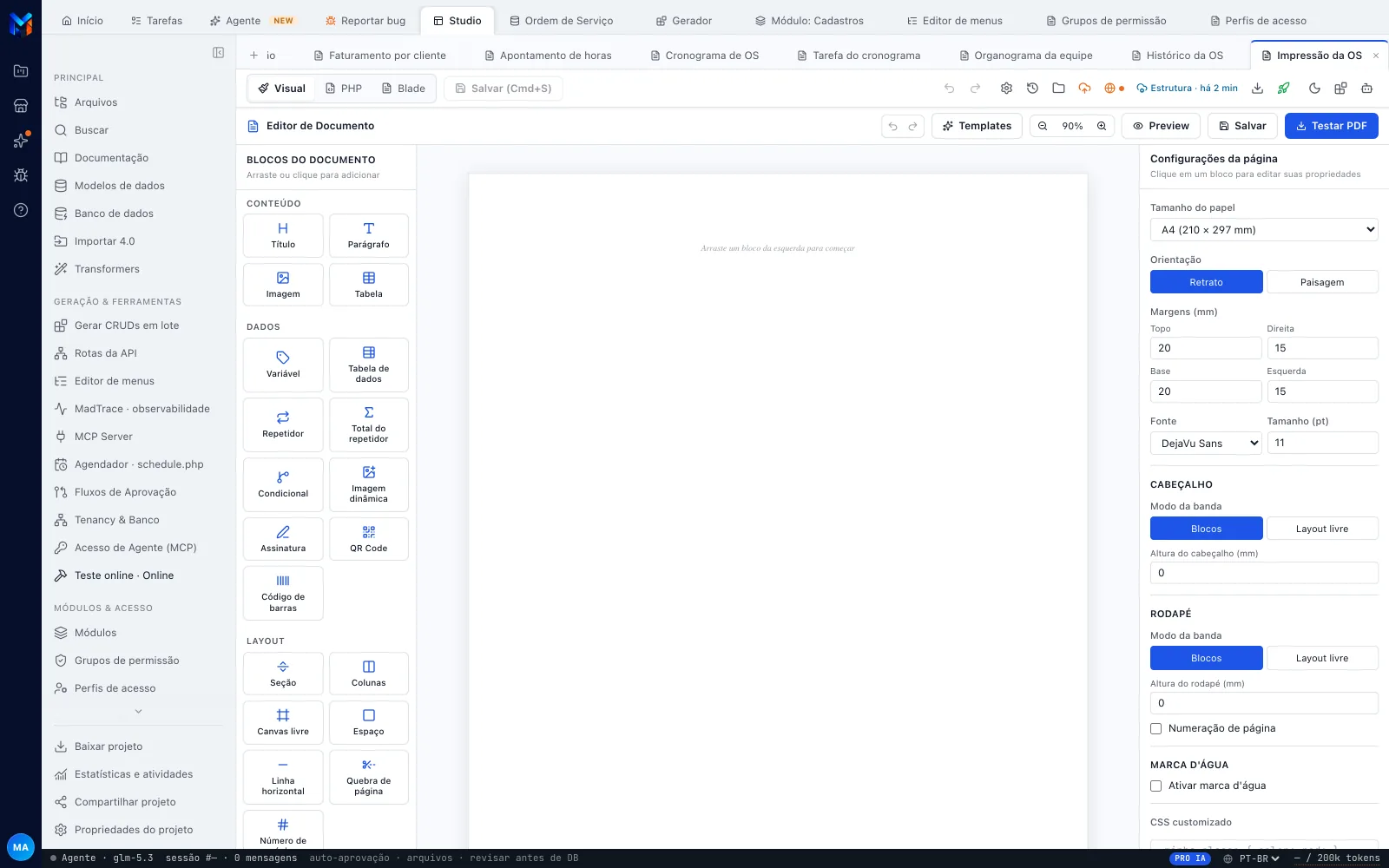1389x868 pixels.
Task: Set Rodapé band mode to Layout livre
Action: pos(1322,658)
